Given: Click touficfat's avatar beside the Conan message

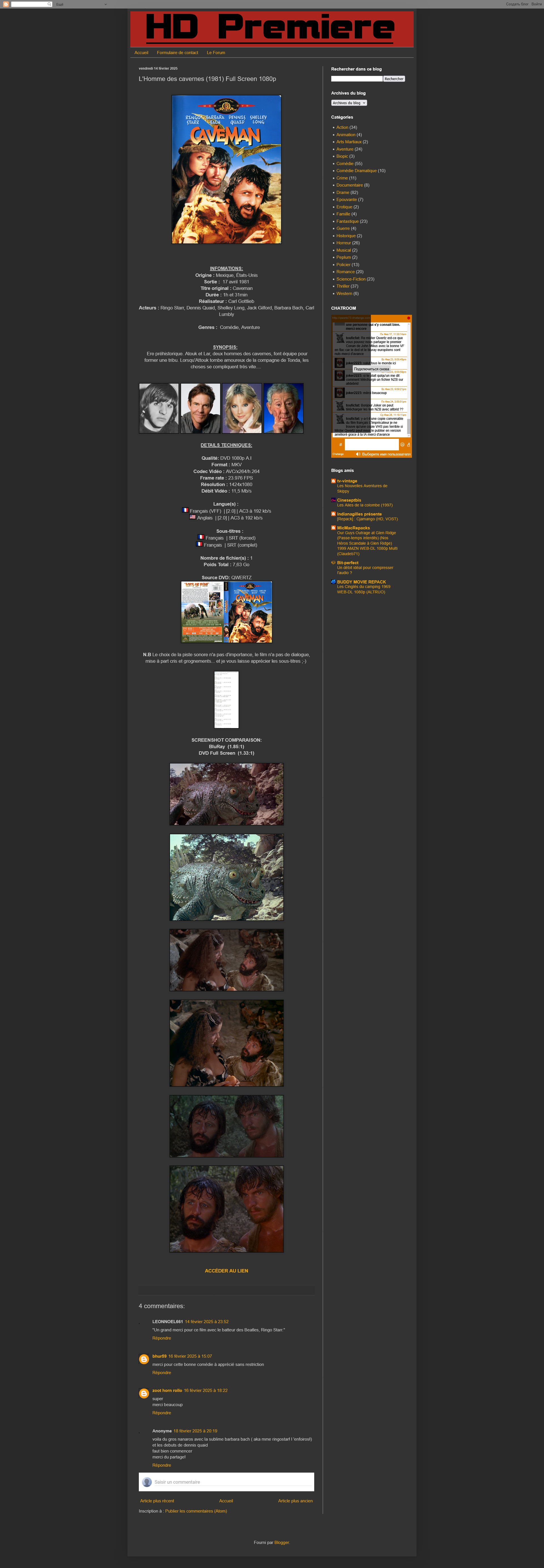Looking at the screenshot, I should pos(339,338).
